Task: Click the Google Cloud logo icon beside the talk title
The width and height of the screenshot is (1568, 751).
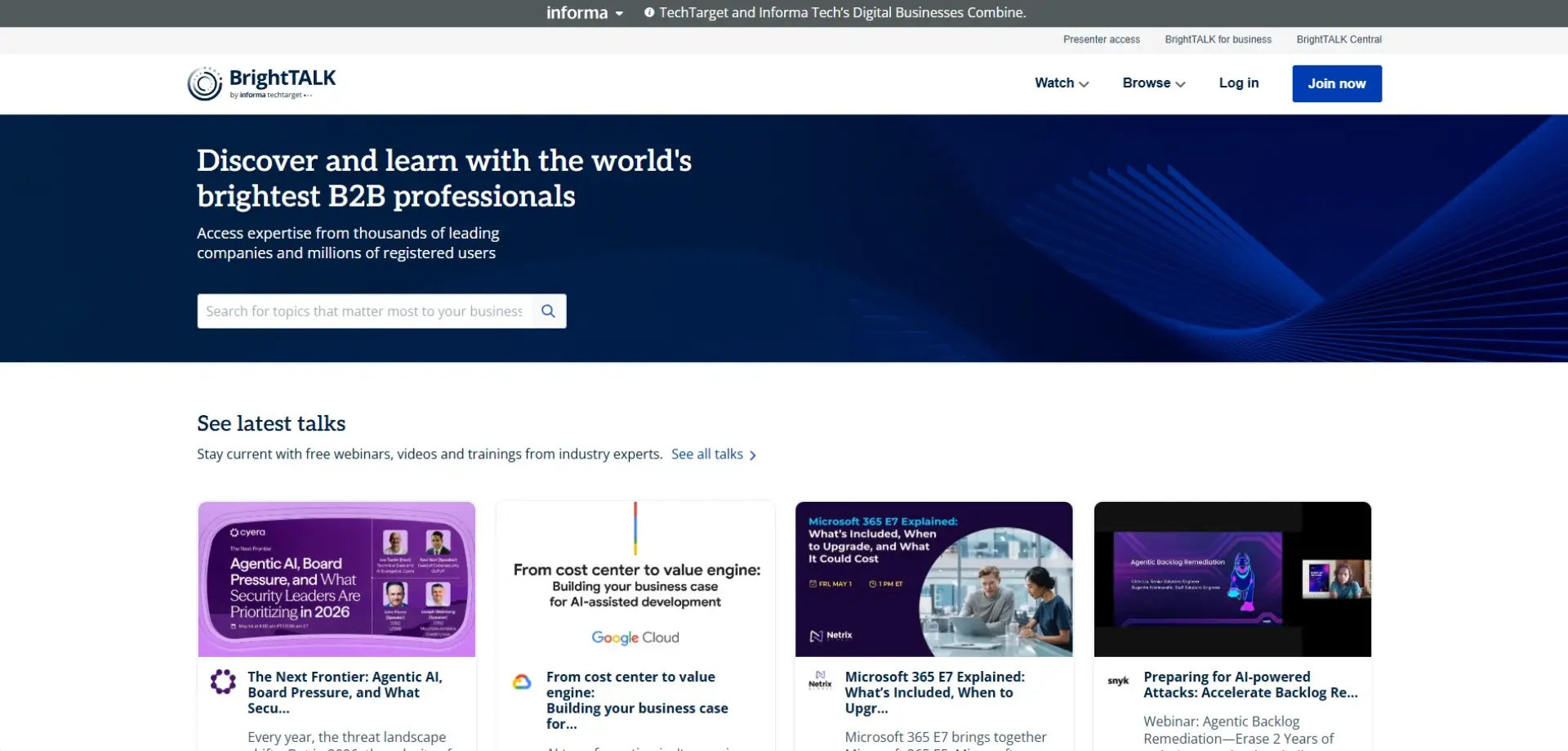Action: coord(522,682)
